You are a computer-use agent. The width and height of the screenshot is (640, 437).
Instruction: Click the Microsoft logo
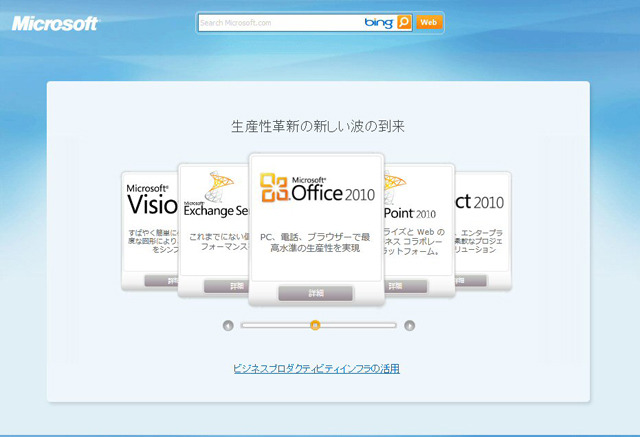point(56,23)
